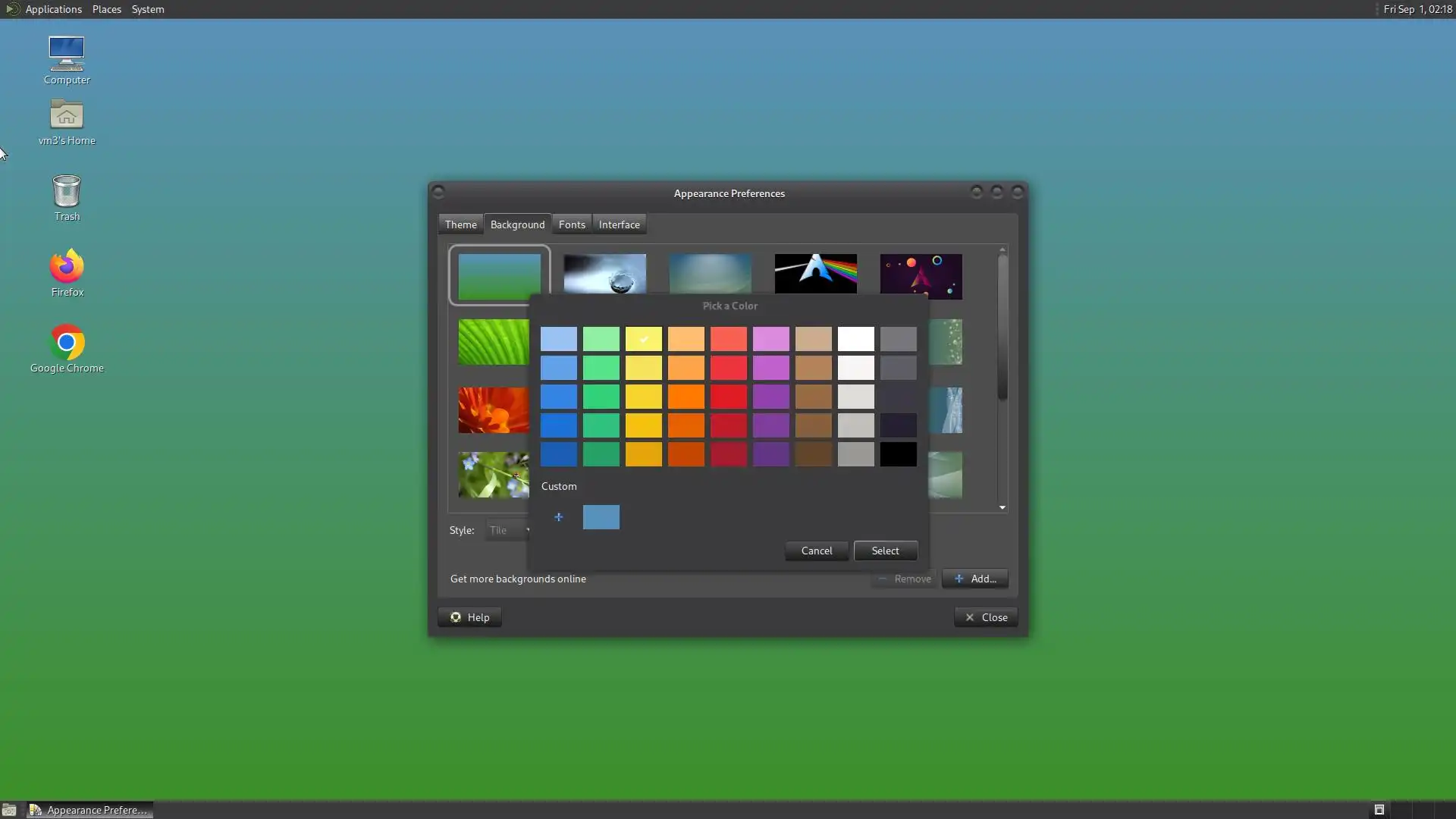
Task: Click the show desktop icon in bottom panel
Action: point(9,810)
